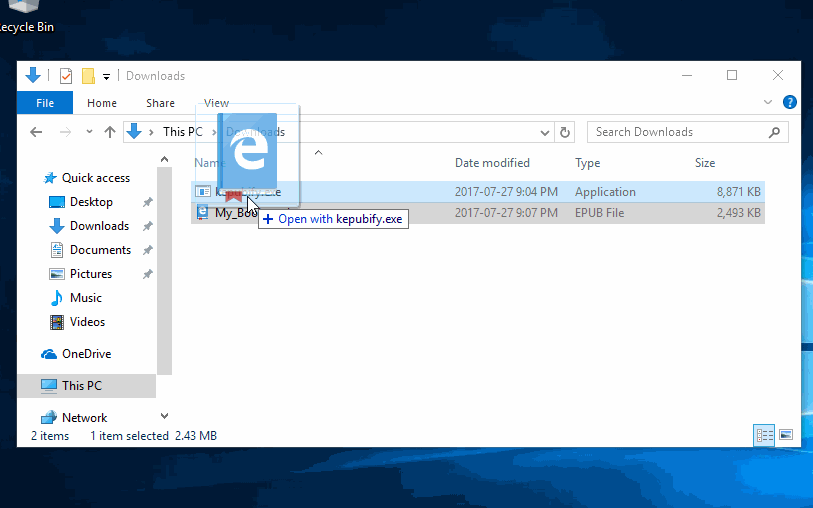Image resolution: width=813 pixels, height=508 pixels.
Task: Click the navigation pane scroll down arrow
Action: 164,416
